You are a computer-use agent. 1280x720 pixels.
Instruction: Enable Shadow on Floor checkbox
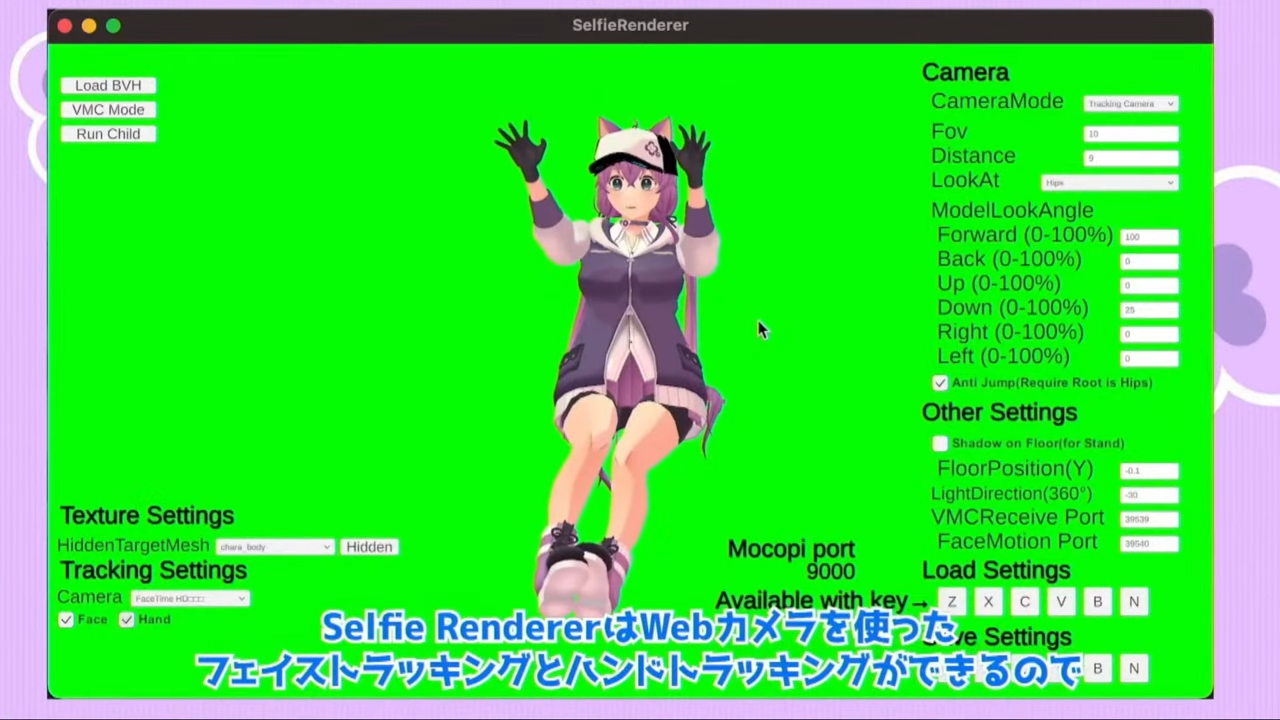click(940, 443)
